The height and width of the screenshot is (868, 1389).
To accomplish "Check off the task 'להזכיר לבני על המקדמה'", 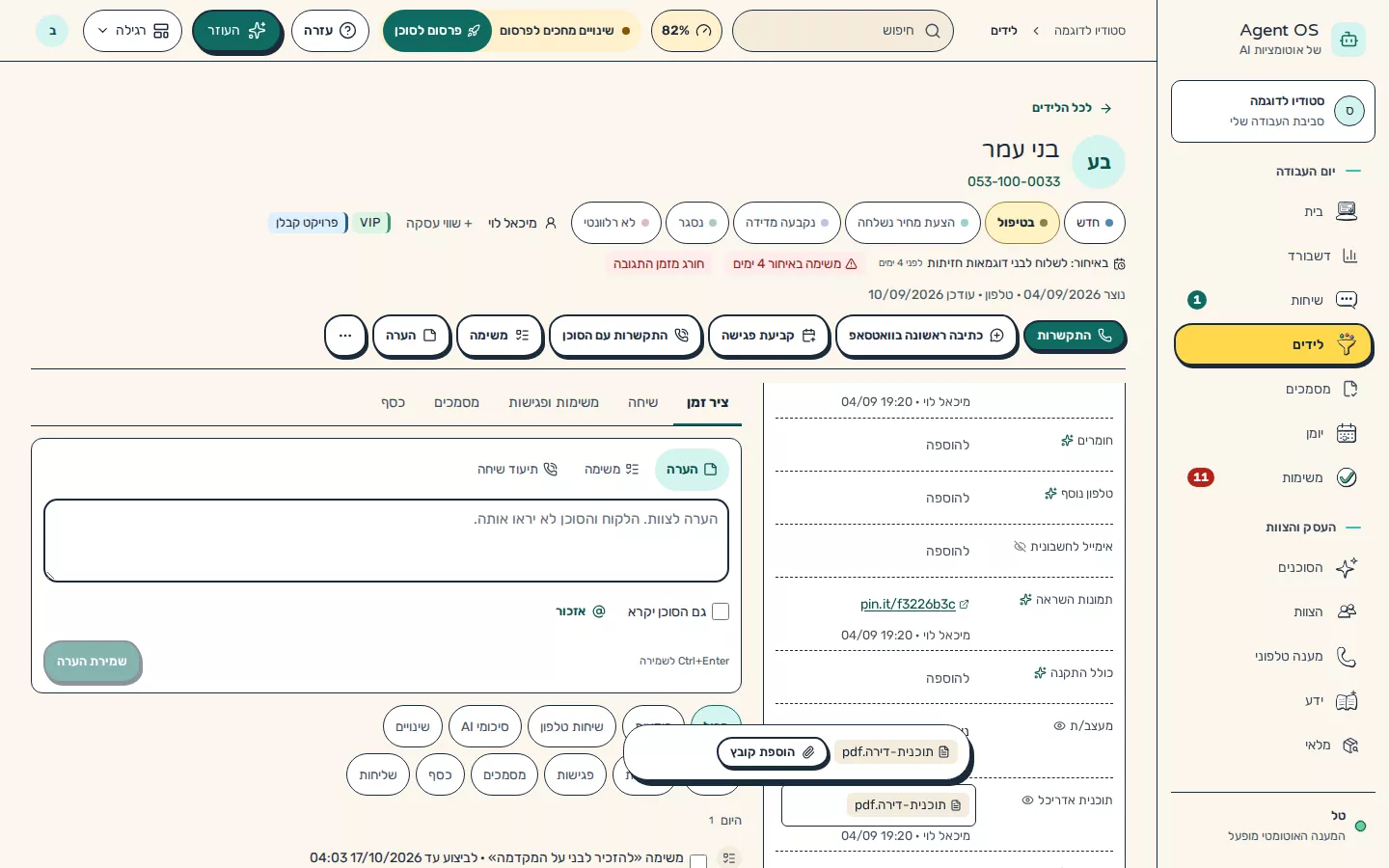I will click(698, 860).
